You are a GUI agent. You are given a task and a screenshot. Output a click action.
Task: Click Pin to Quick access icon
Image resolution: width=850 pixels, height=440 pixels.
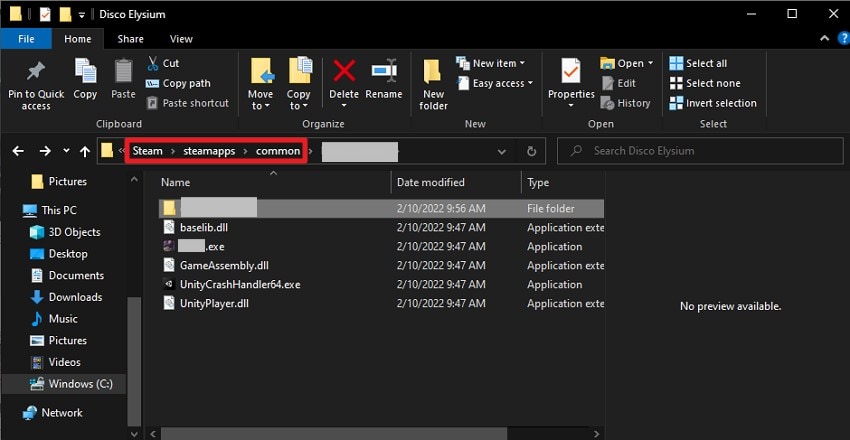pos(36,71)
